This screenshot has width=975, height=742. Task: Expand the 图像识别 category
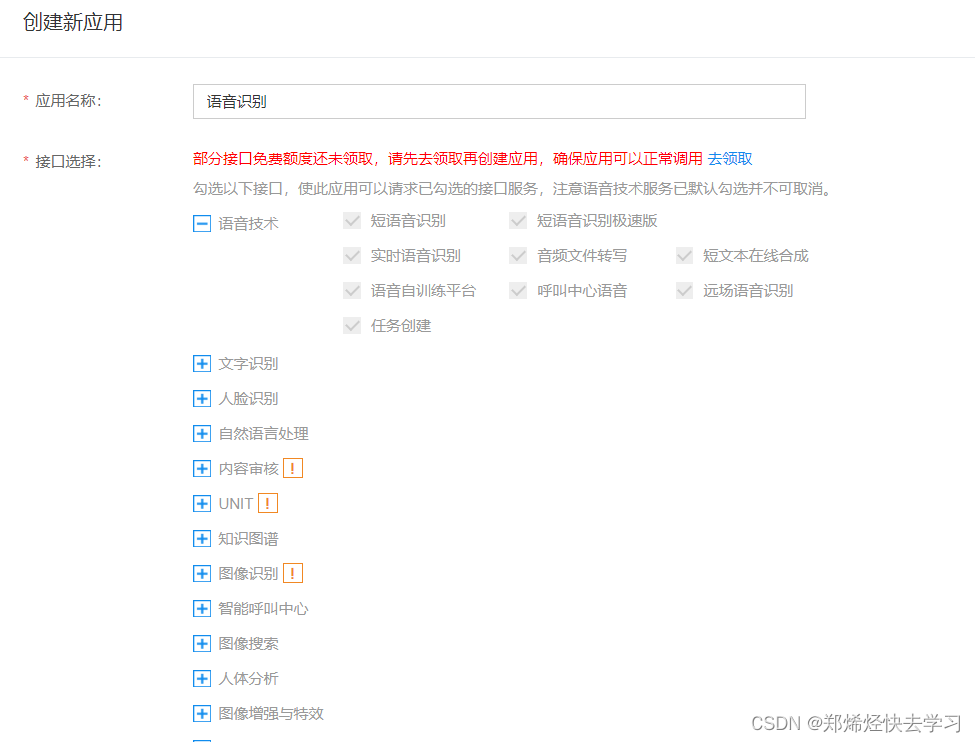tap(201, 573)
